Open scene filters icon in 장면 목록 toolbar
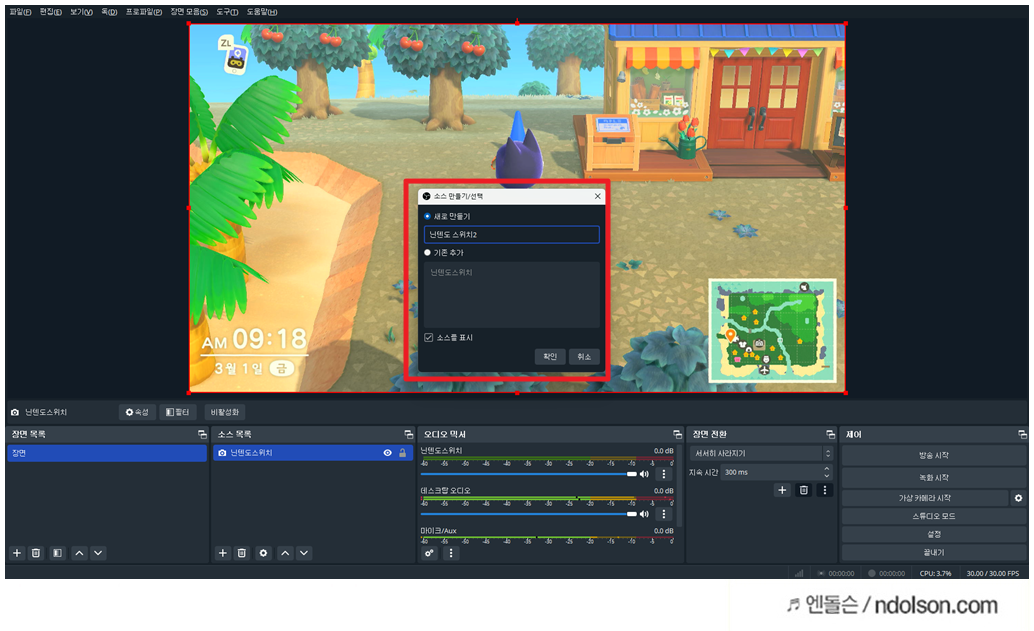Image resolution: width=1034 pixels, height=631 pixels. 57,553
